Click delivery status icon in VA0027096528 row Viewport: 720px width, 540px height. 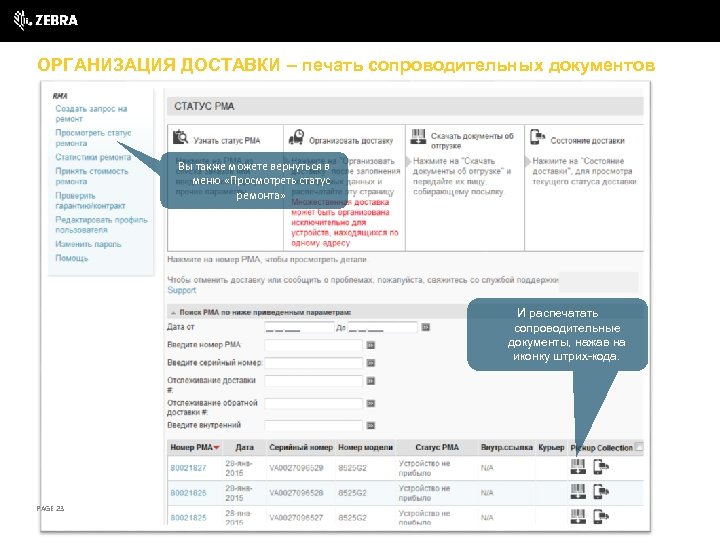click(601, 492)
